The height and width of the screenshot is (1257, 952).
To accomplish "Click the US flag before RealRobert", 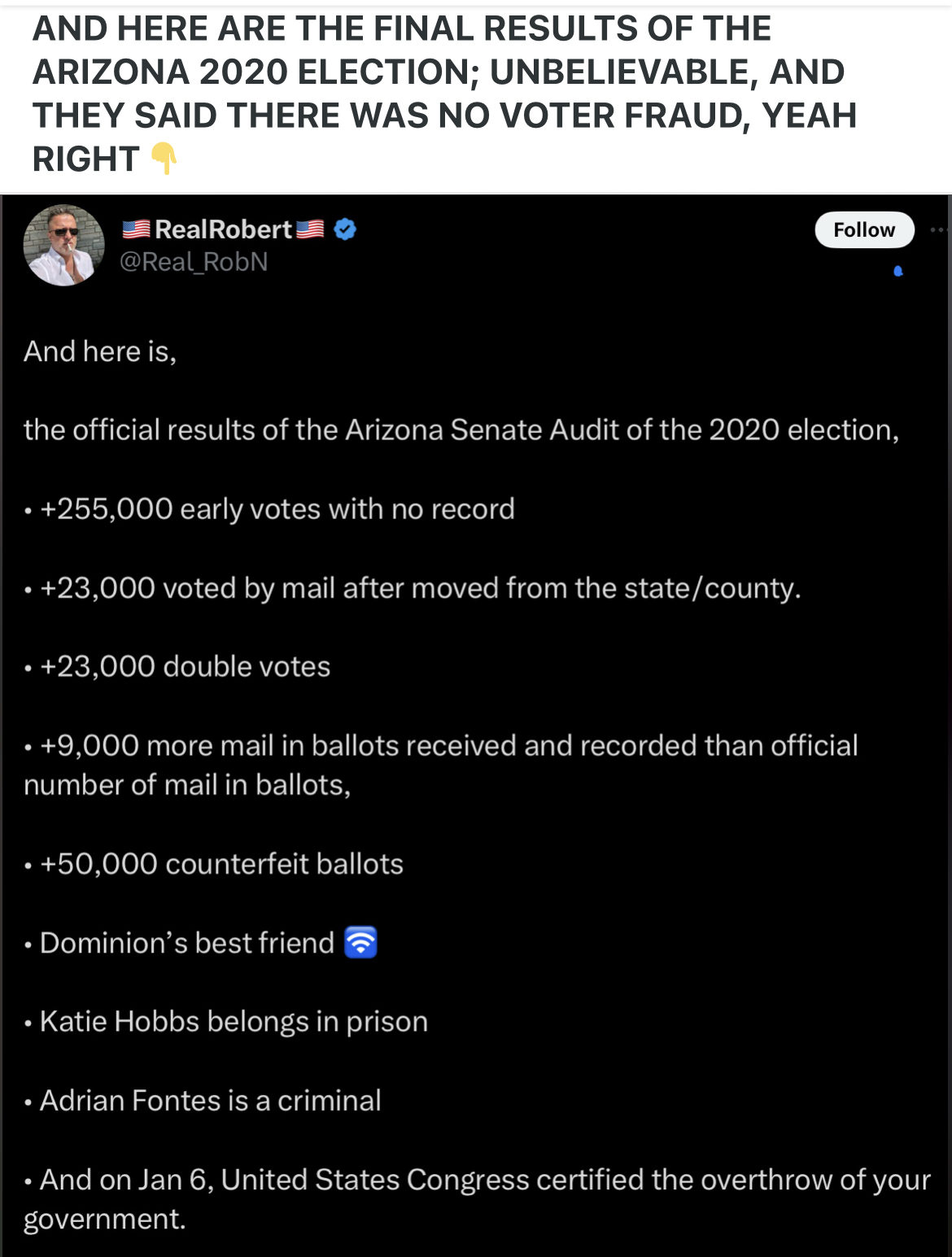I will (136, 229).
